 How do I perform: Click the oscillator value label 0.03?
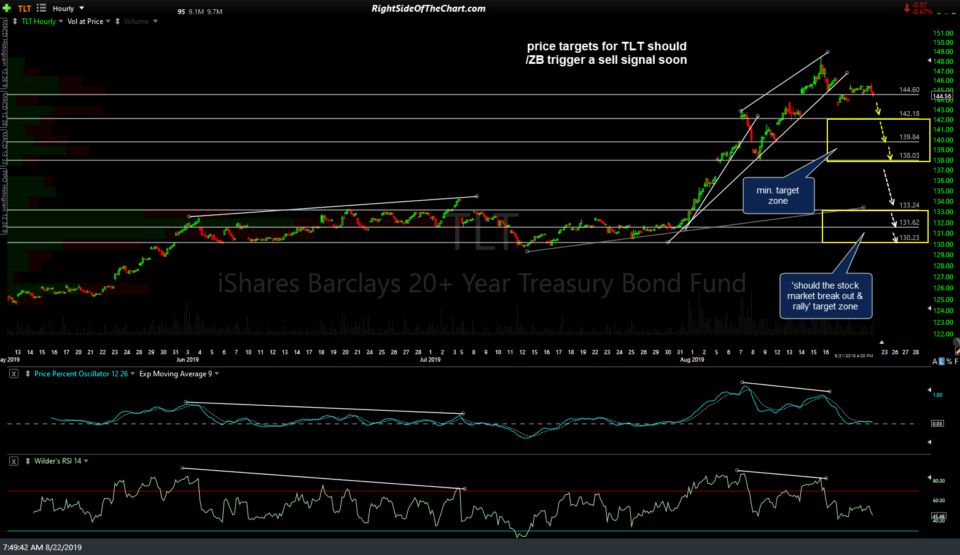pyautogui.click(x=937, y=423)
